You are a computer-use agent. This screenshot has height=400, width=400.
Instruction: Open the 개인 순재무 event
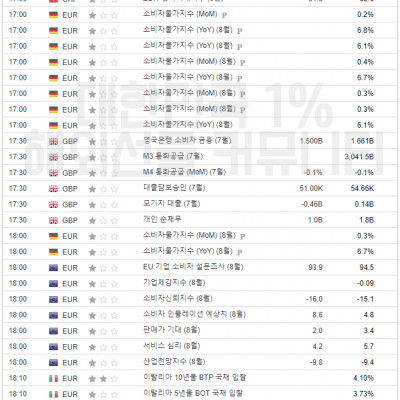(162, 220)
